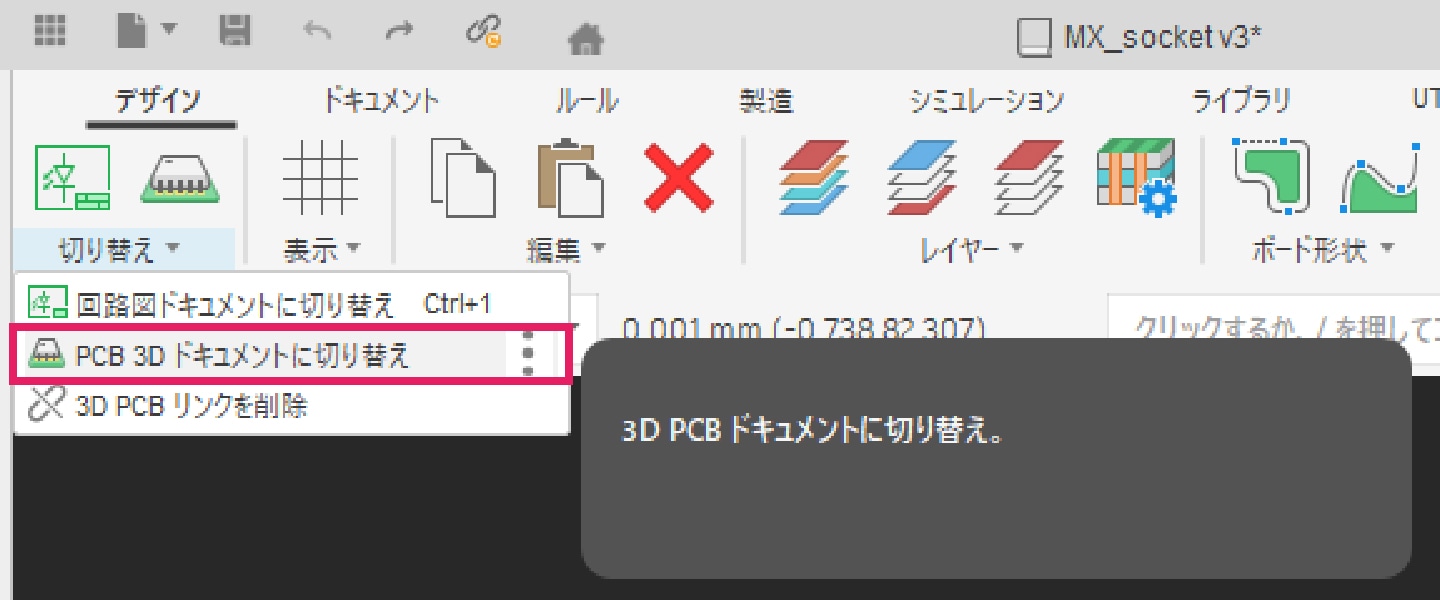Choose 3D PCB リンクを削除 menu entry
The height and width of the screenshot is (600, 1440).
point(190,406)
